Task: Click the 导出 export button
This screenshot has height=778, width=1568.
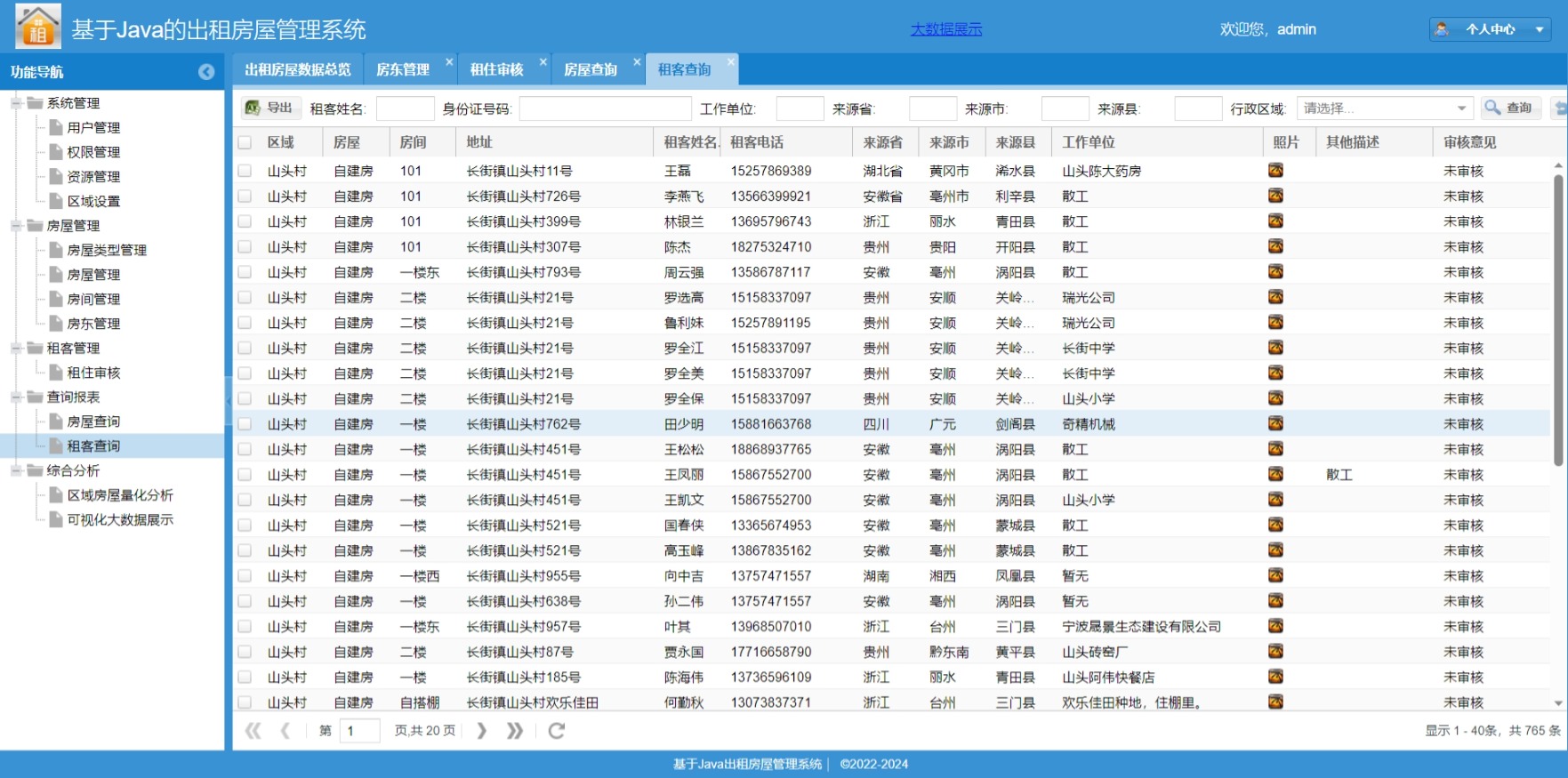Action: tap(270, 108)
